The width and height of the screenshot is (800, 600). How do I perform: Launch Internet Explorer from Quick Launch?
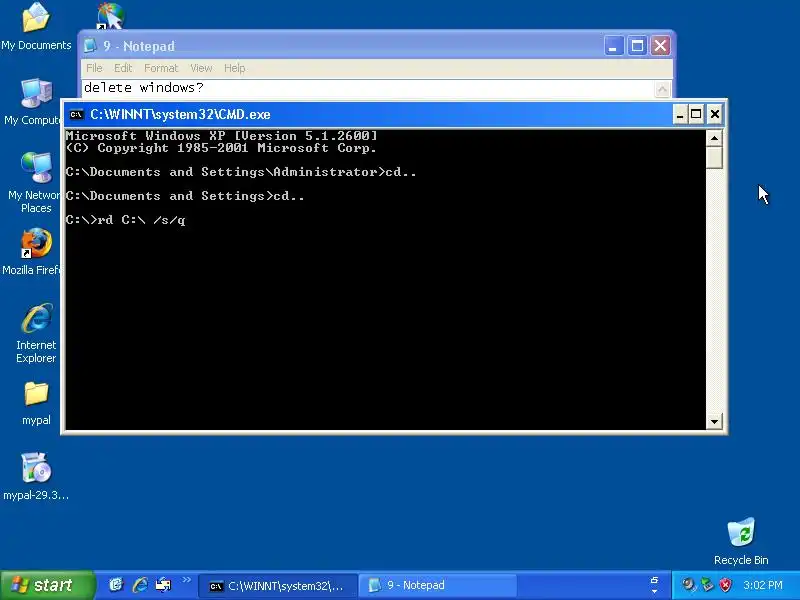pos(140,585)
